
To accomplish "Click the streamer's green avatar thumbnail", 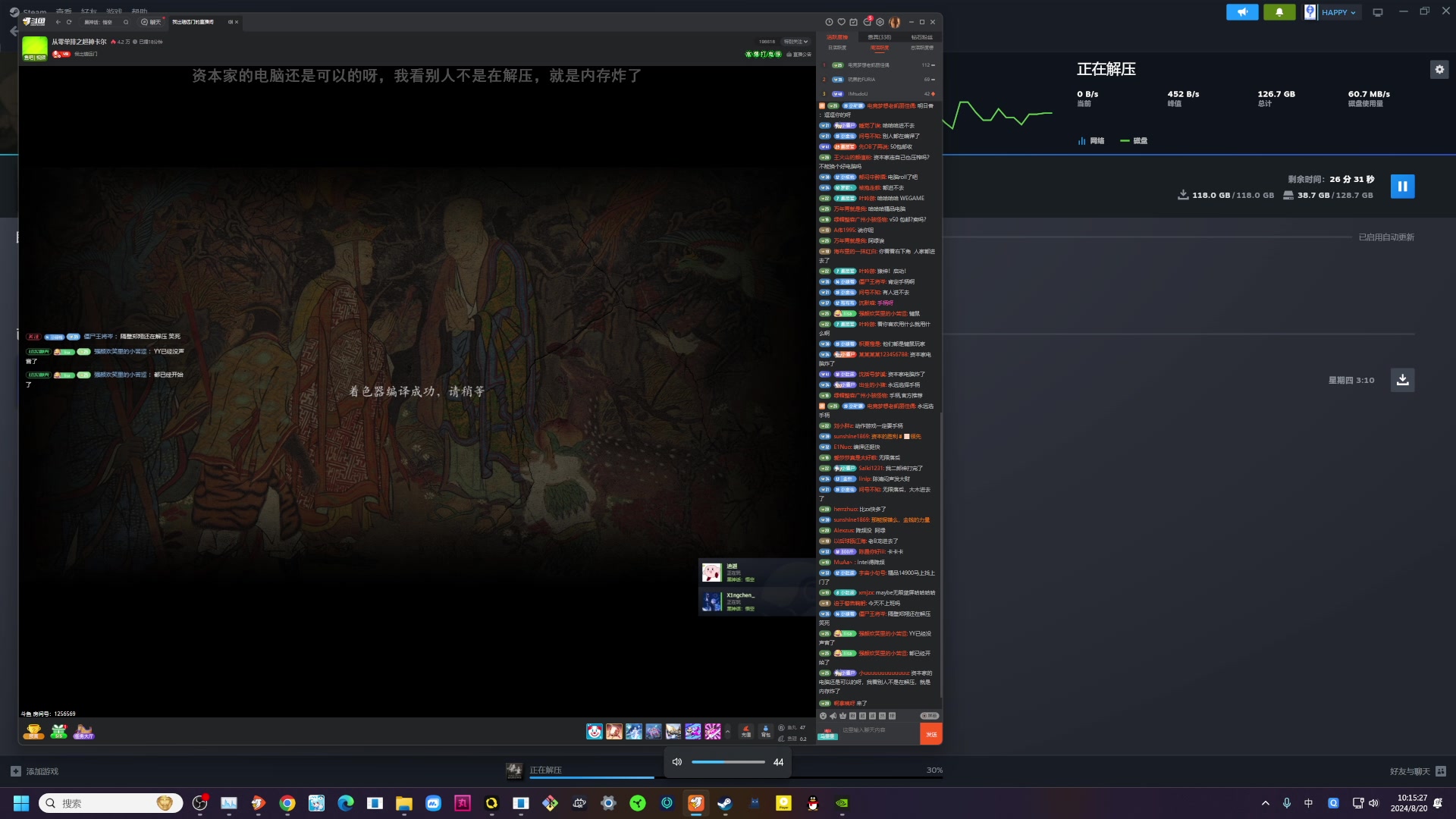I will 35,48.
